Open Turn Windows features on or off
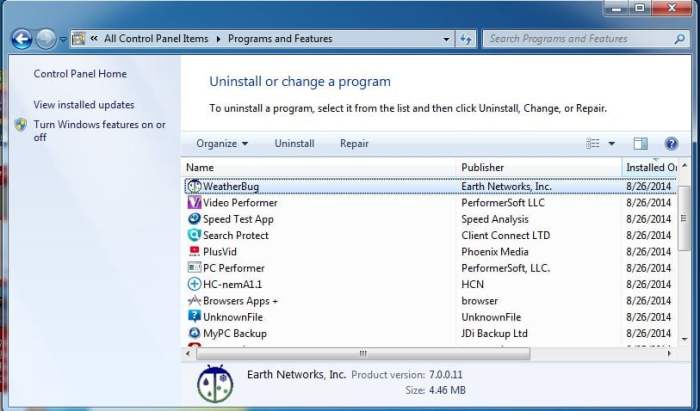700x411 pixels. pyautogui.click(x=99, y=131)
